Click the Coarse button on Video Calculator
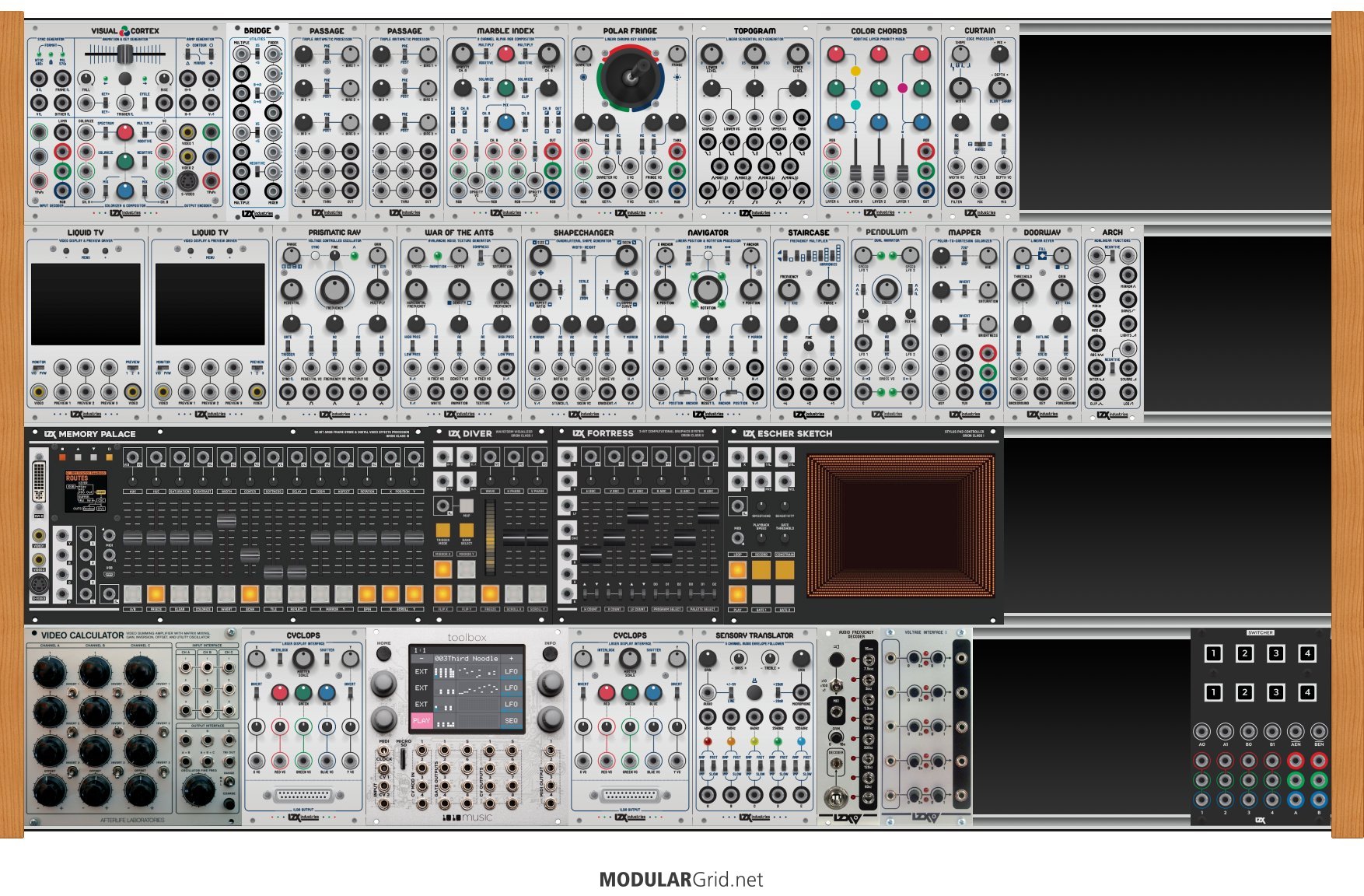 coord(229,803)
